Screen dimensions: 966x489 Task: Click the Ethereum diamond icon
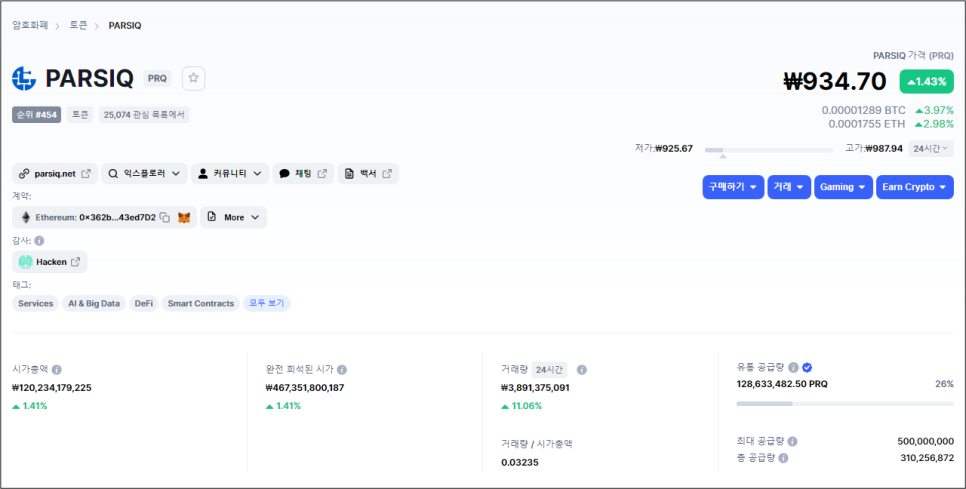tap(26, 217)
